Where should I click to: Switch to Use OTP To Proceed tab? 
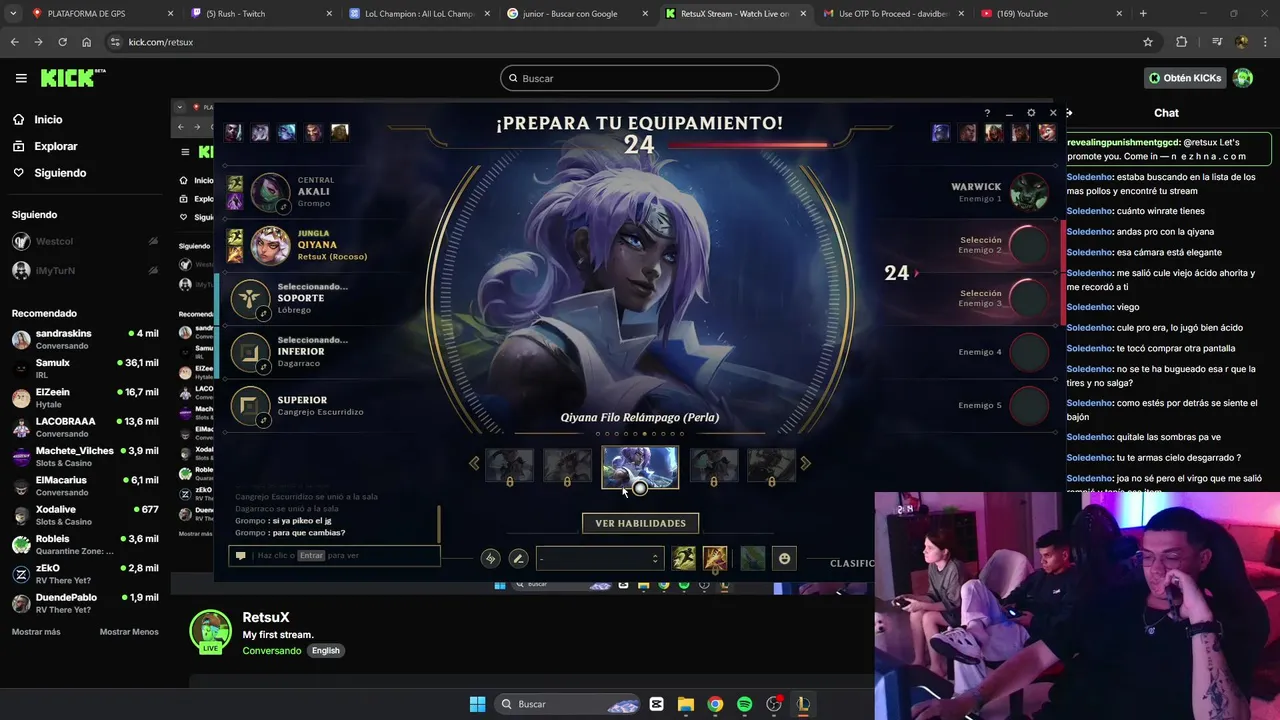(894, 14)
